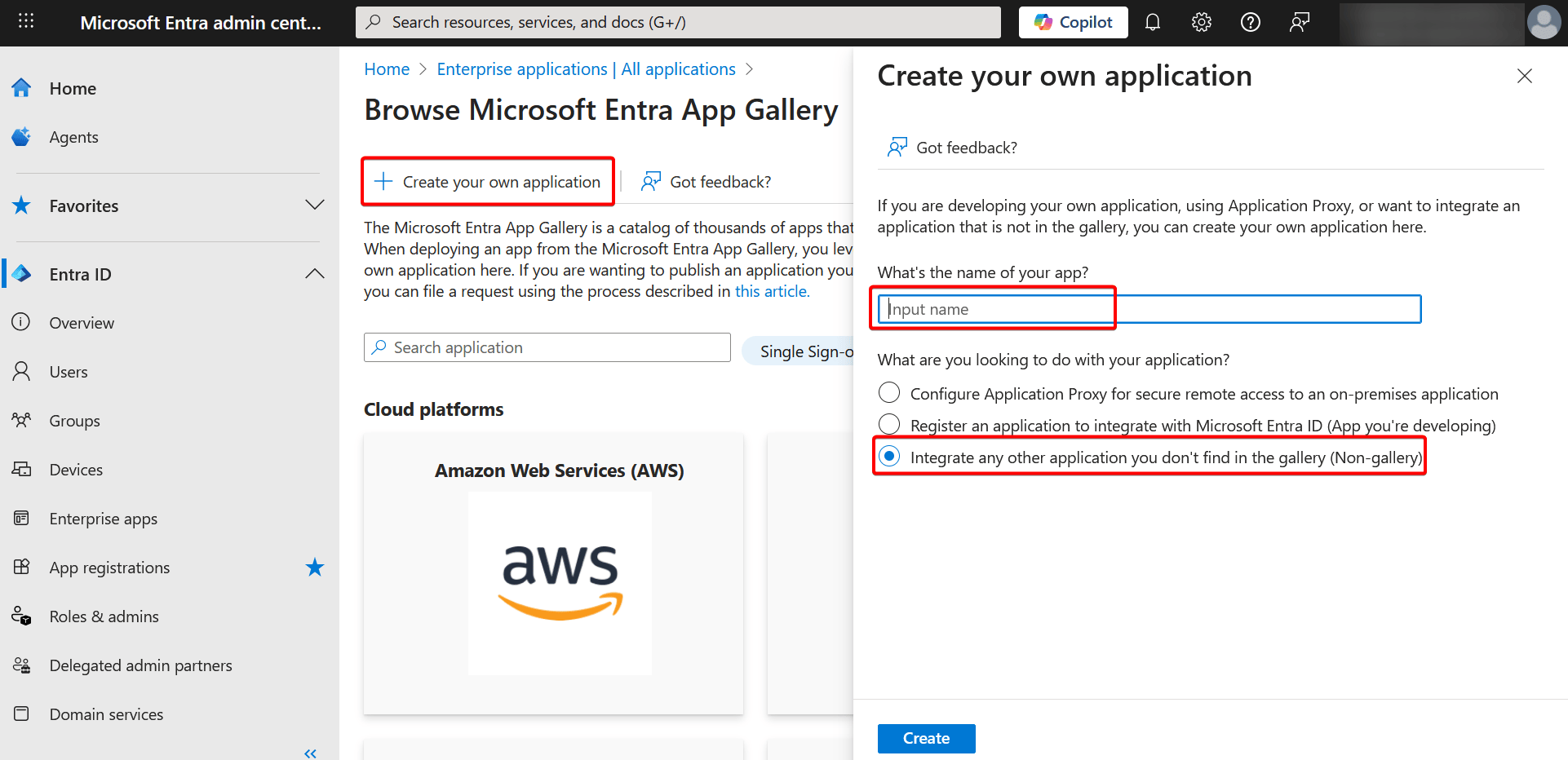The height and width of the screenshot is (760, 1568).
Task: Open Roles & admins in the sidebar
Action: click(x=104, y=616)
